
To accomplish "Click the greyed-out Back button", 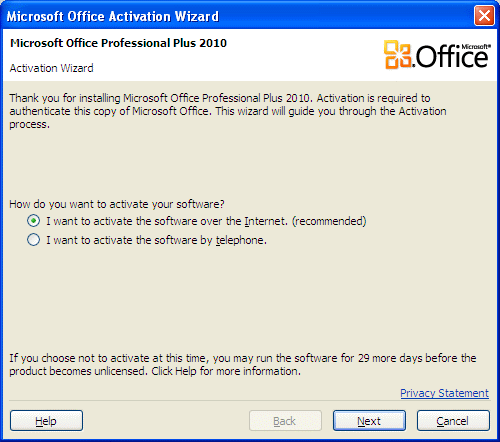I will (285, 421).
